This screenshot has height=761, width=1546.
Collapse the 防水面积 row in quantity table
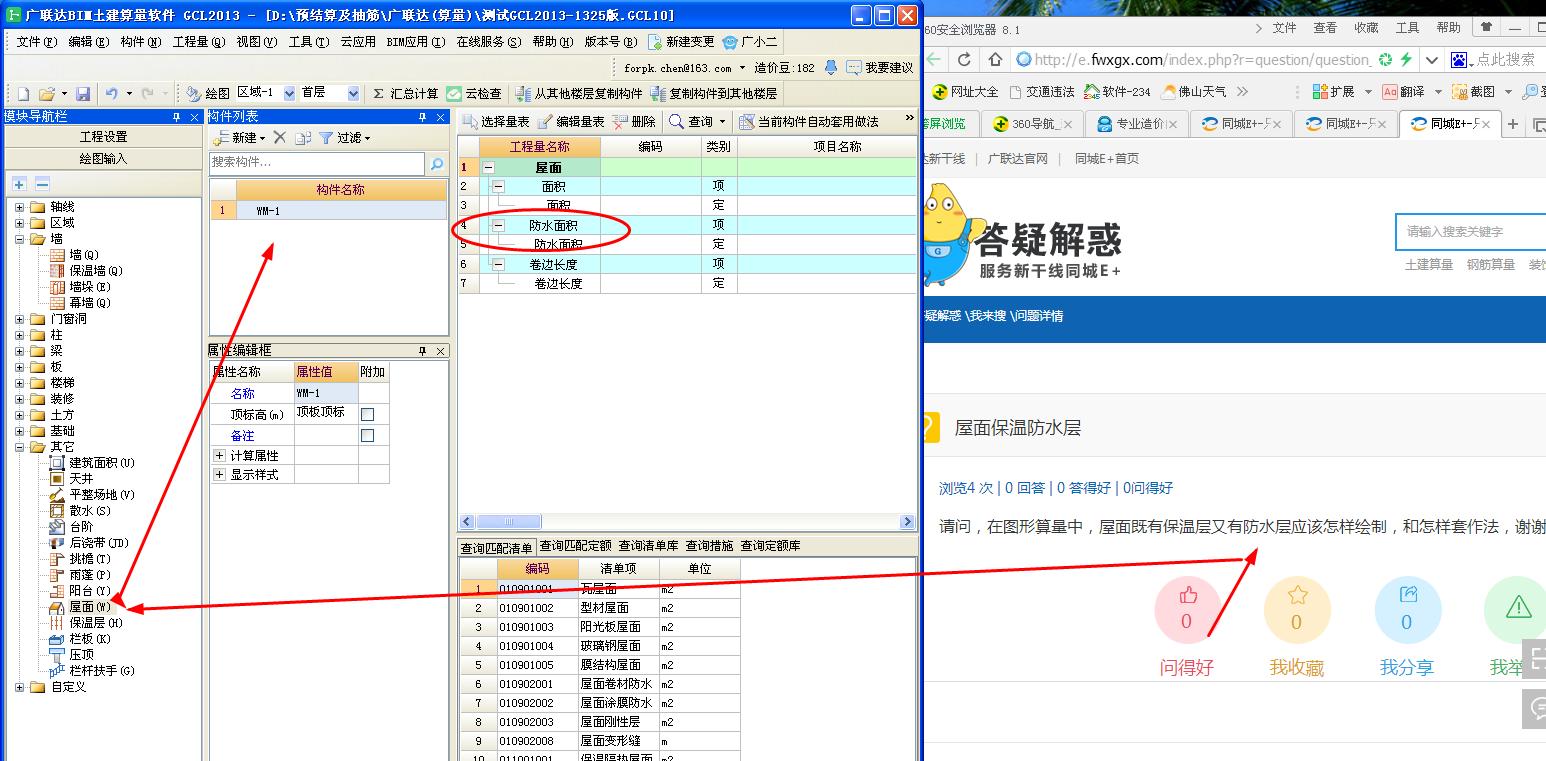coord(498,225)
